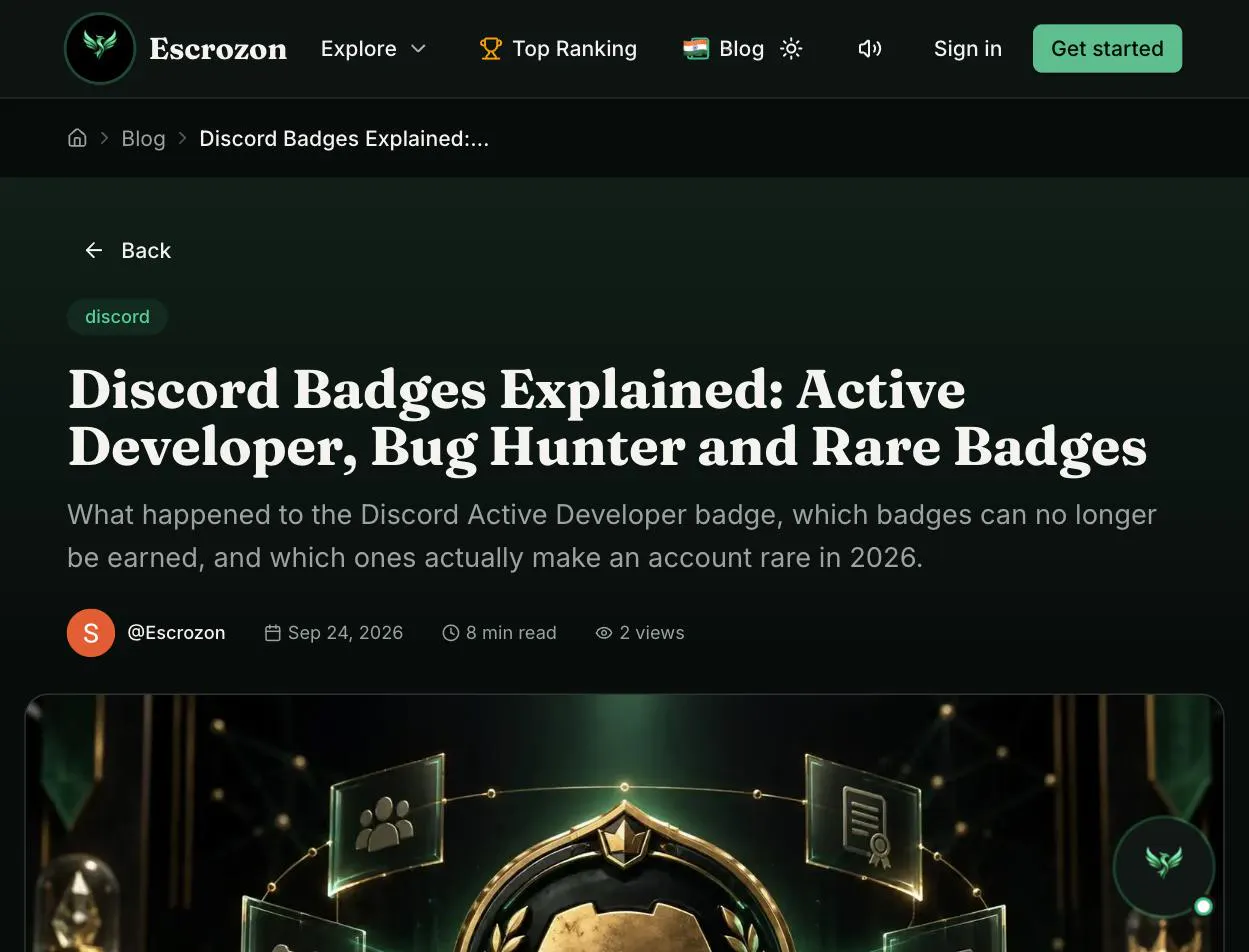Click the left arrow beside Back
Viewport: 1249px width, 952px height.
[94, 250]
